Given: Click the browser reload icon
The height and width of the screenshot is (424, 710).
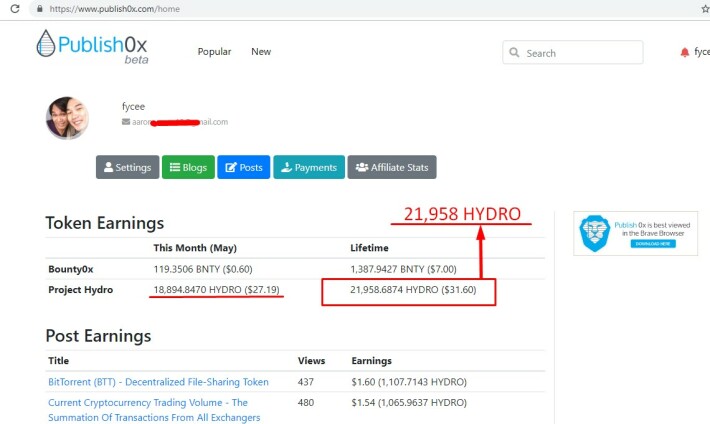Looking at the screenshot, I should coord(14,9).
